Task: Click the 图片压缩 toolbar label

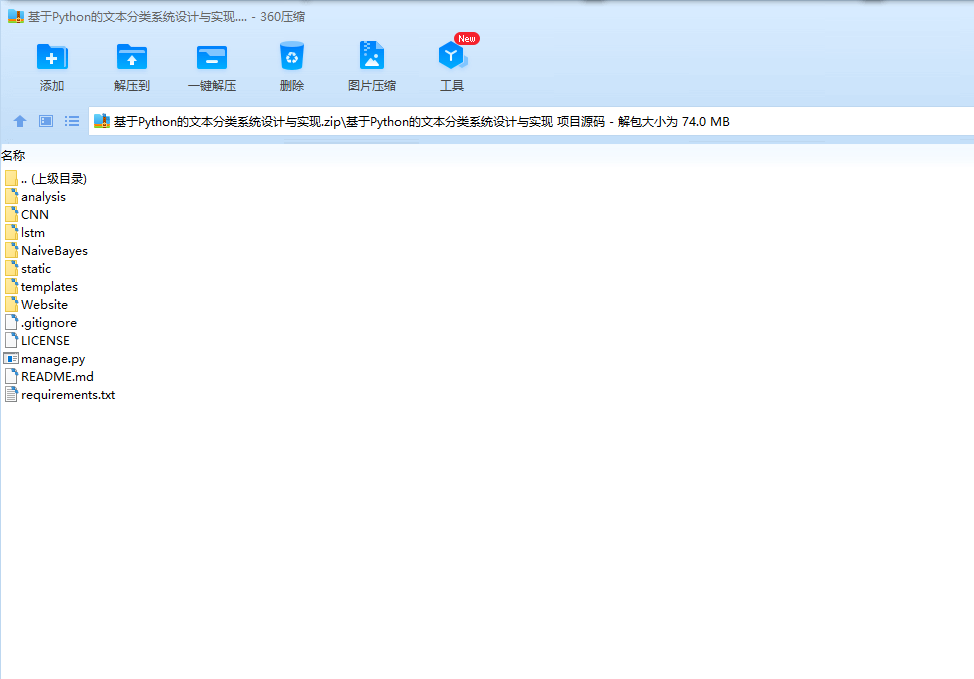Action: pos(371,86)
